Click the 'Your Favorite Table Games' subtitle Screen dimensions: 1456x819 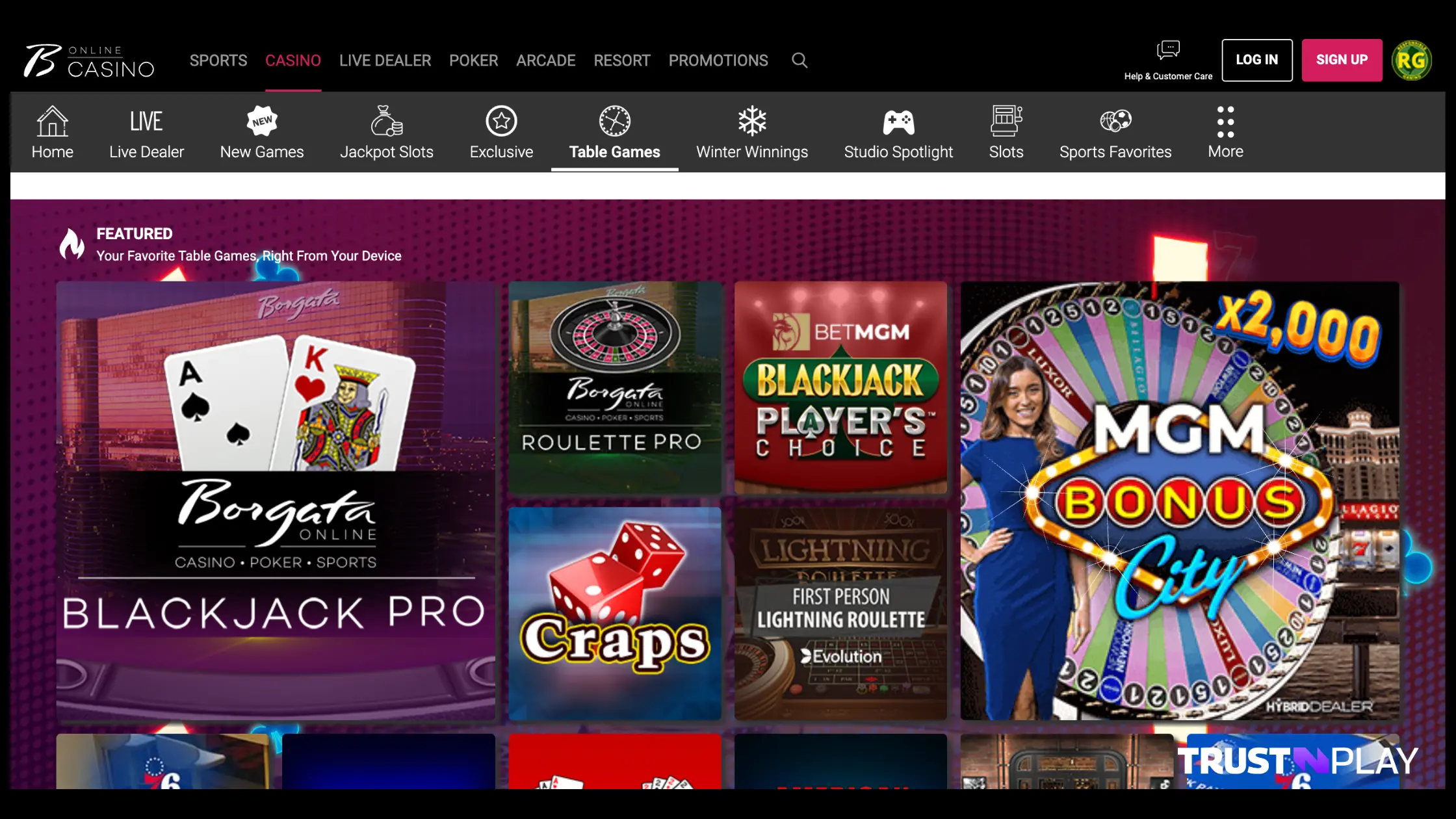click(x=249, y=256)
